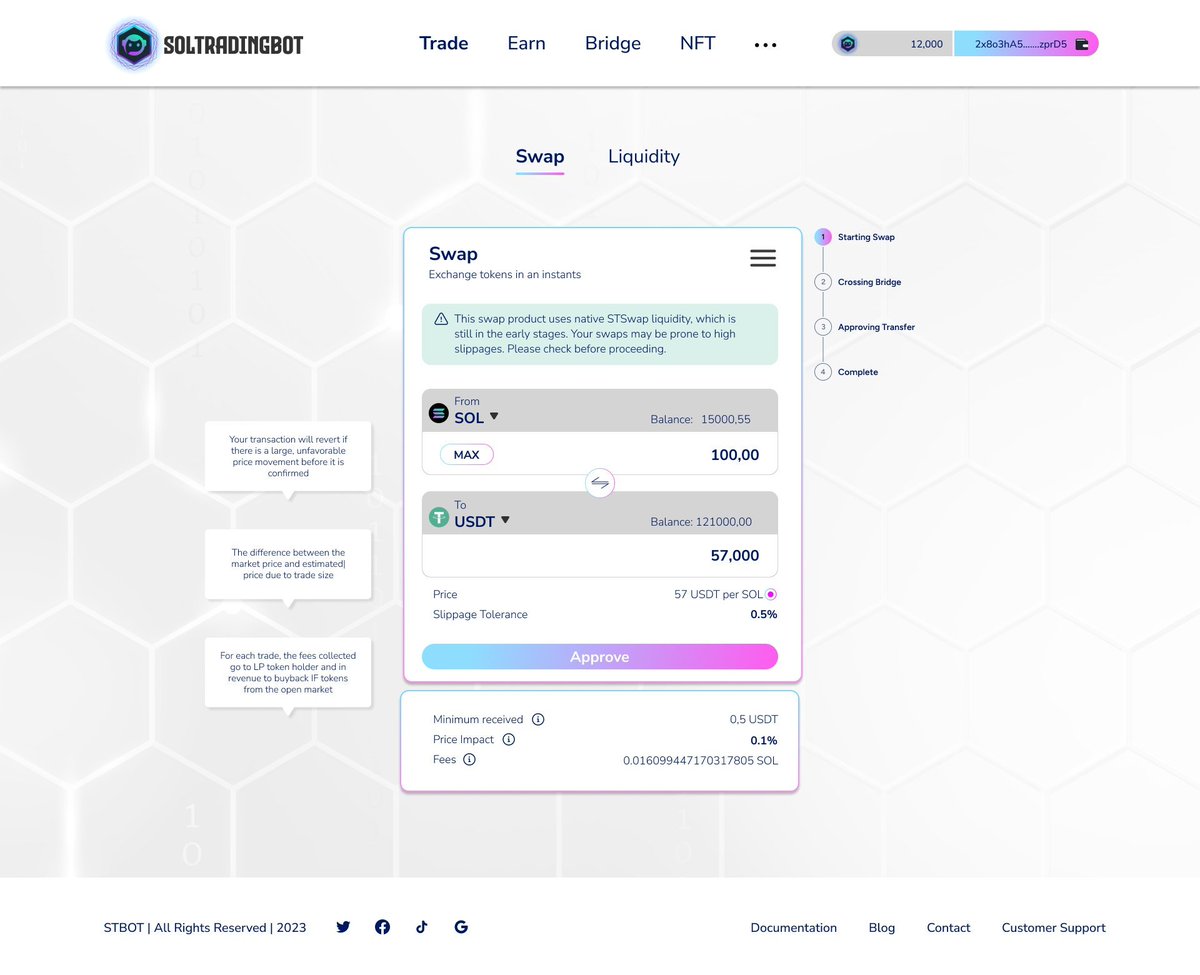Screen dimensions: 1200x975
Task: Click the STBOT All Rights Reserved text
Action: point(205,928)
